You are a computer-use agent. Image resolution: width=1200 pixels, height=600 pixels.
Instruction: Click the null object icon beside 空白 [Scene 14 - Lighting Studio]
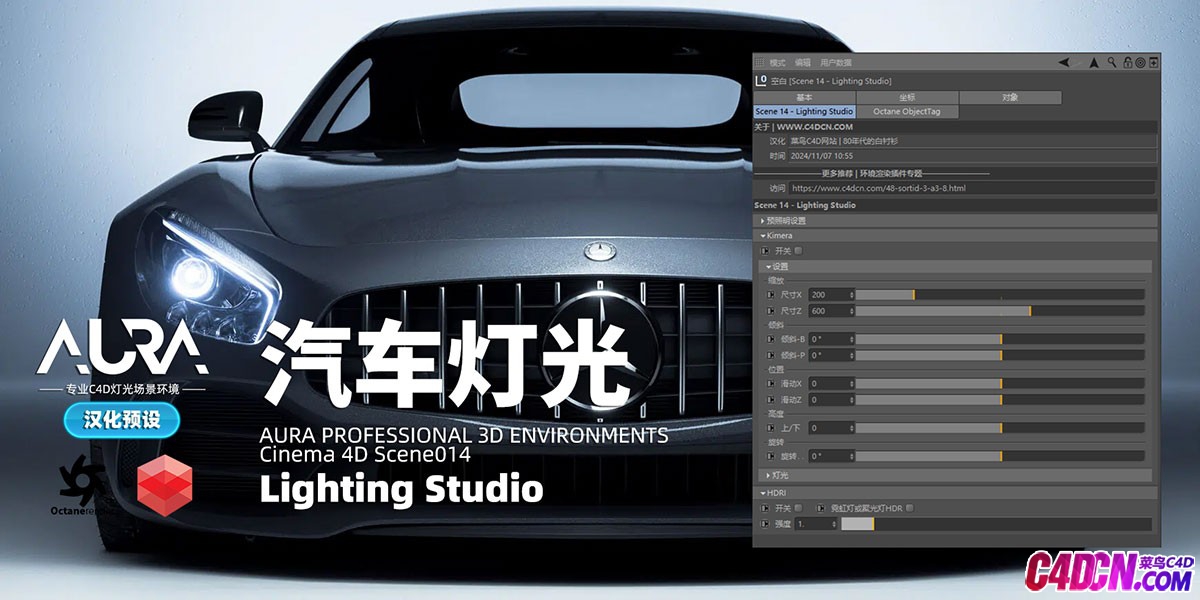(x=761, y=80)
